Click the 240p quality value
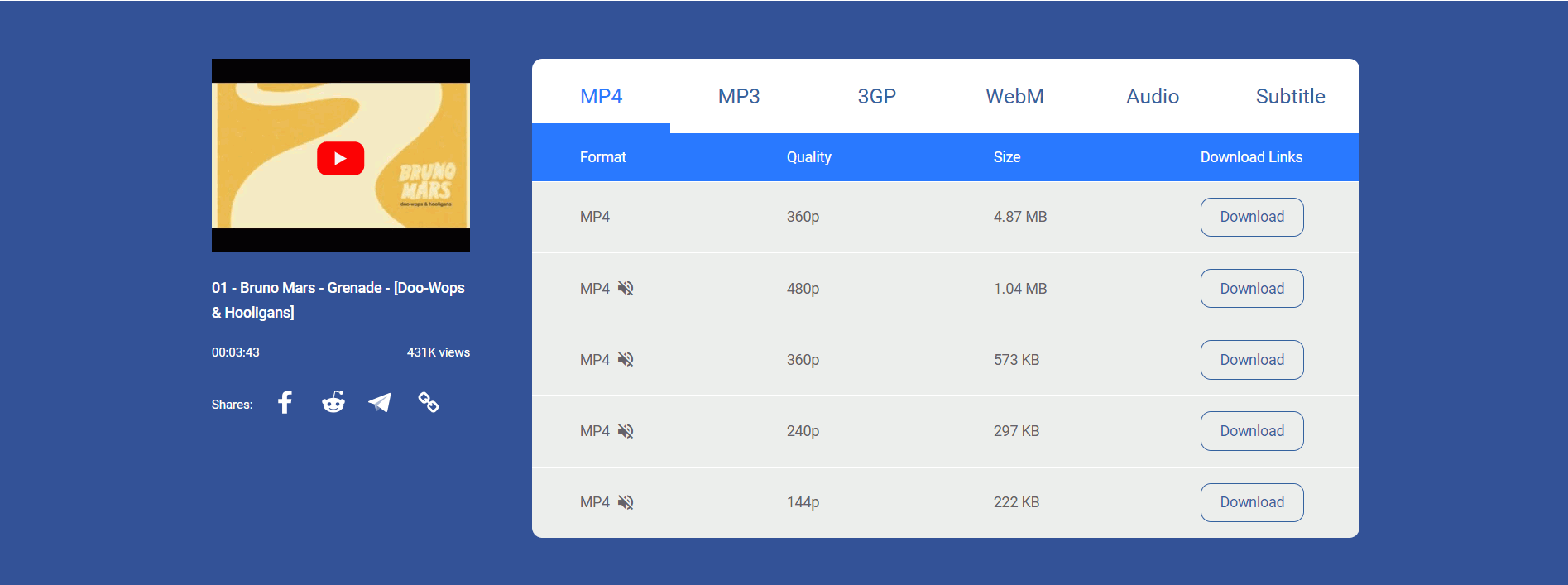Viewport: 1568px width, 585px height. (803, 431)
